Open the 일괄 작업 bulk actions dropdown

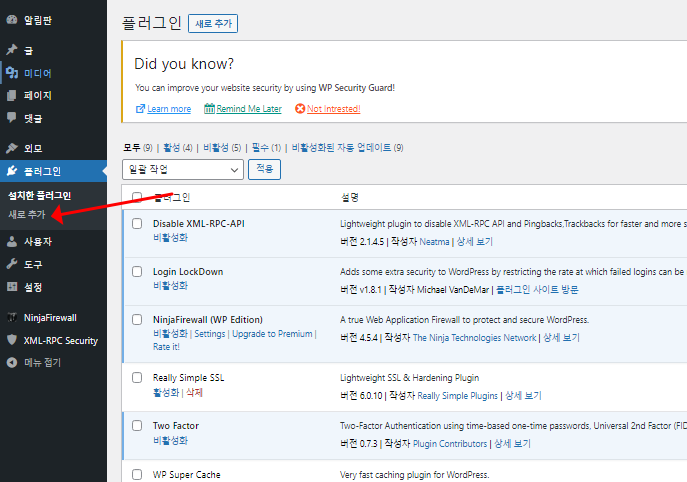coord(183,170)
